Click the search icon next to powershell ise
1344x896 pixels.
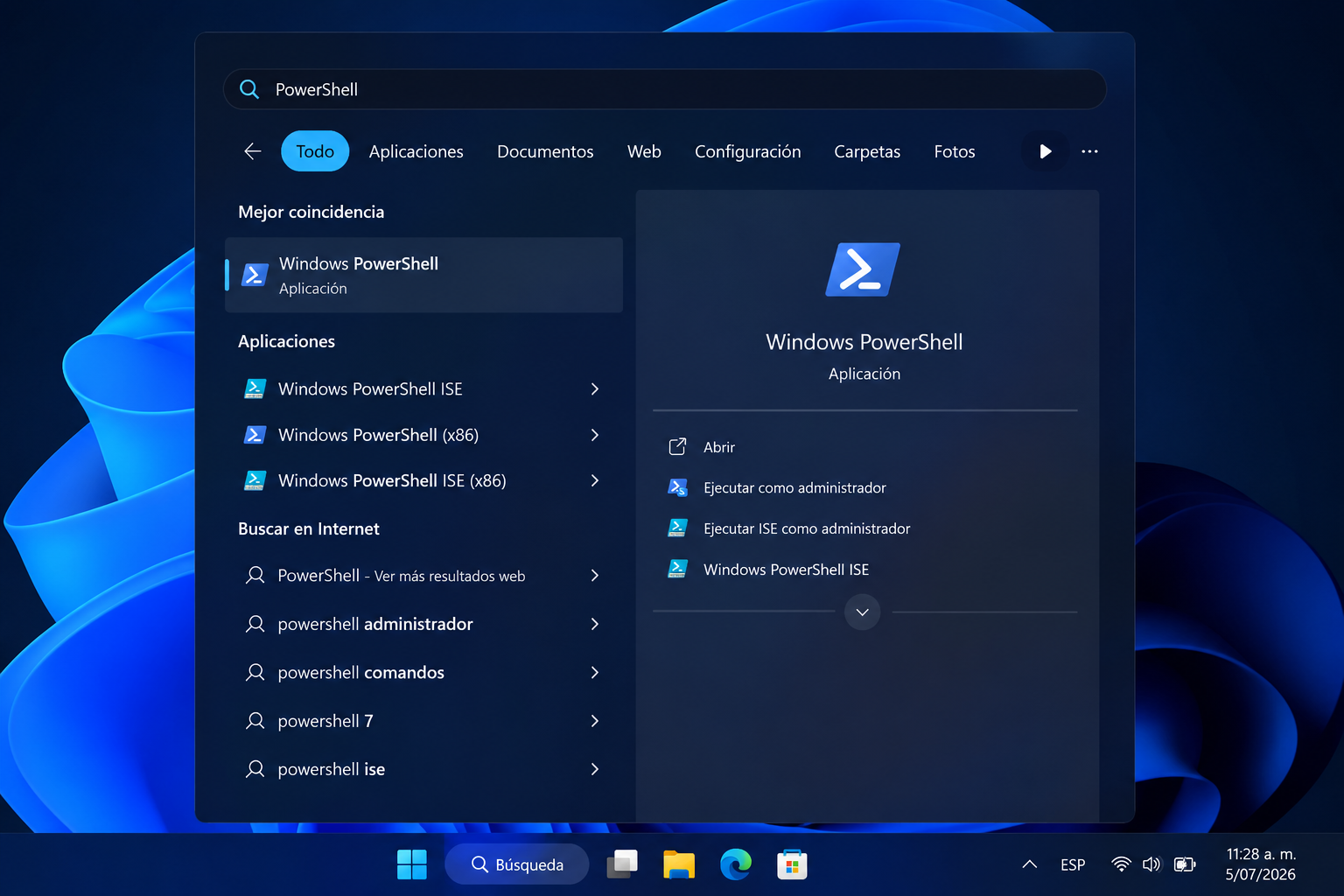(255, 769)
